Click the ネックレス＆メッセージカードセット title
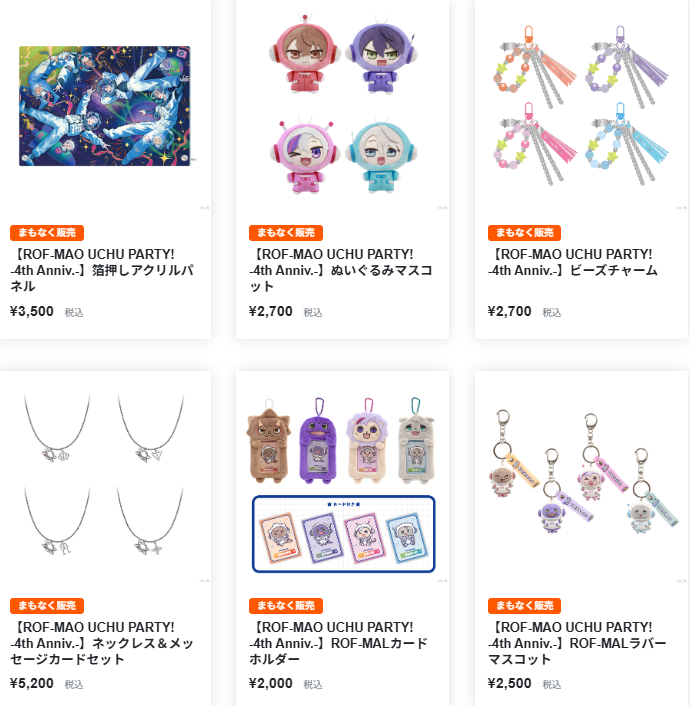This screenshot has height=706, width=690. (x=102, y=643)
